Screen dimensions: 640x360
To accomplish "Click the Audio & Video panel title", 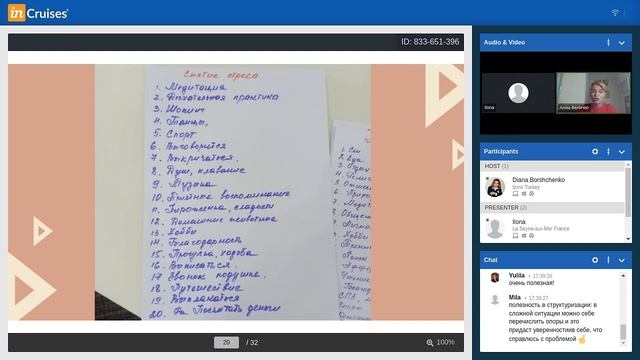I will coord(504,42).
